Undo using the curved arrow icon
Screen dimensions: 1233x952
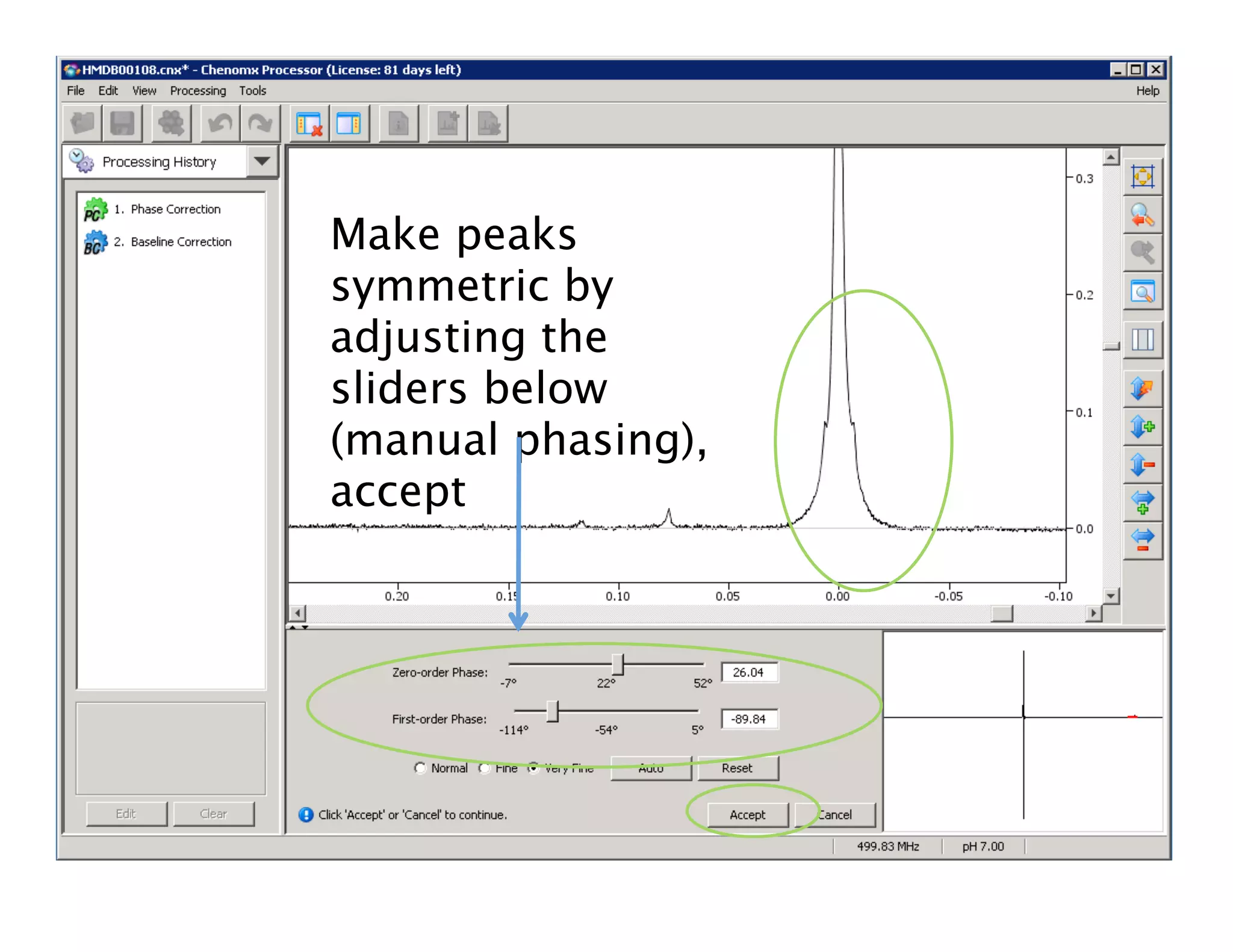point(220,124)
